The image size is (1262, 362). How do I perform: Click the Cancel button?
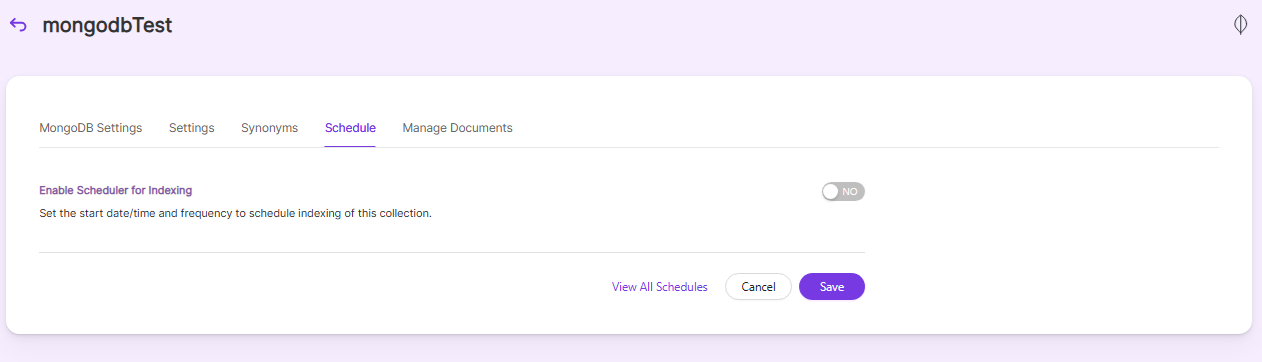(758, 287)
